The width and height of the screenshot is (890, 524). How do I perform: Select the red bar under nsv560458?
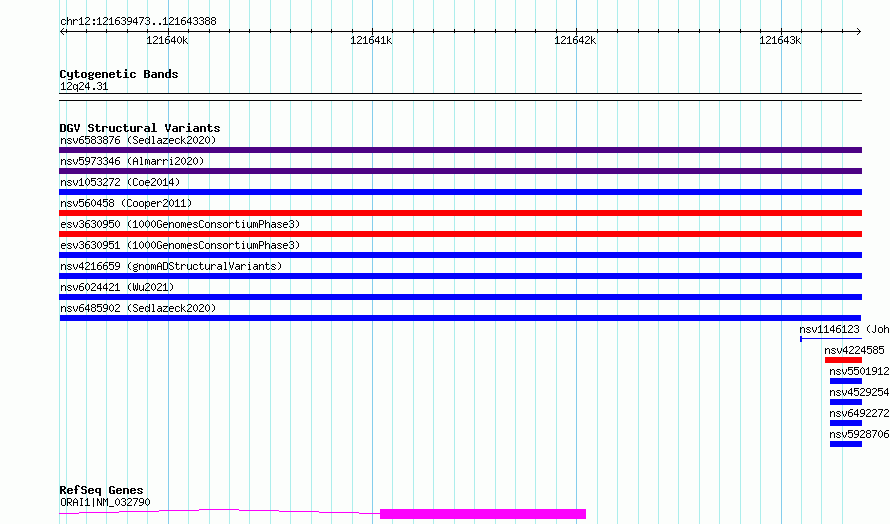coord(460,213)
